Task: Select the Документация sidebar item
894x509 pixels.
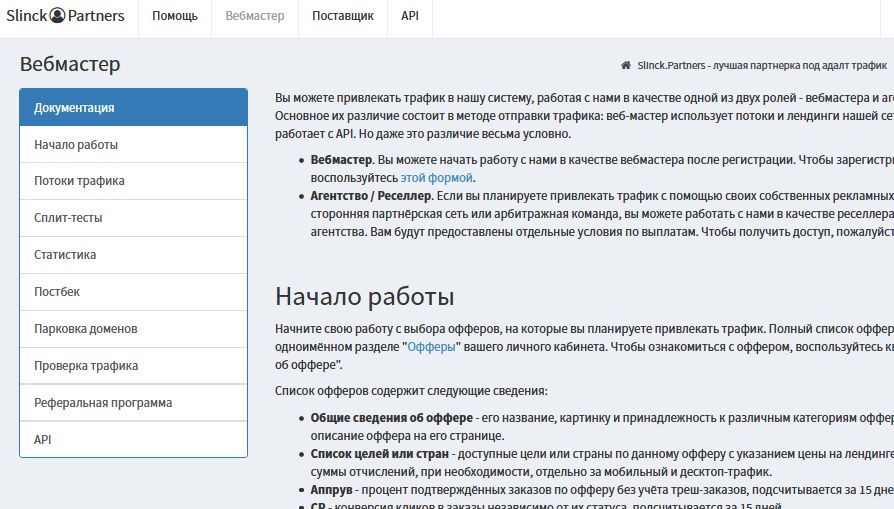Action: pyautogui.click(x=133, y=108)
